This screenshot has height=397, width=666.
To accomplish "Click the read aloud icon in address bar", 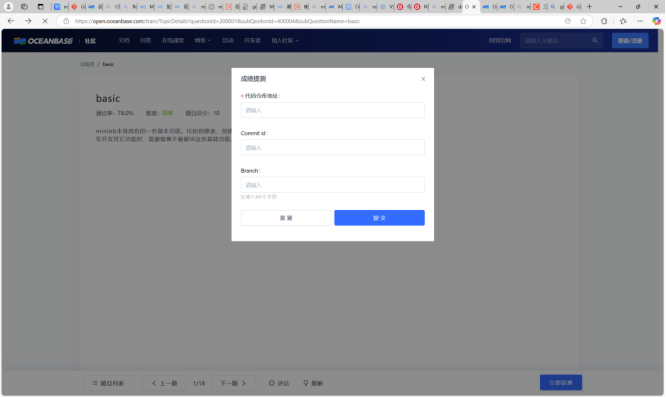I will (567, 21).
